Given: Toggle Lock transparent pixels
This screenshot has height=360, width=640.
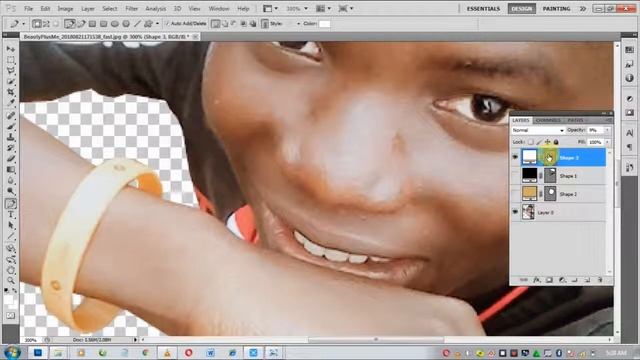Looking at the screenshot, I should point(531,142).
